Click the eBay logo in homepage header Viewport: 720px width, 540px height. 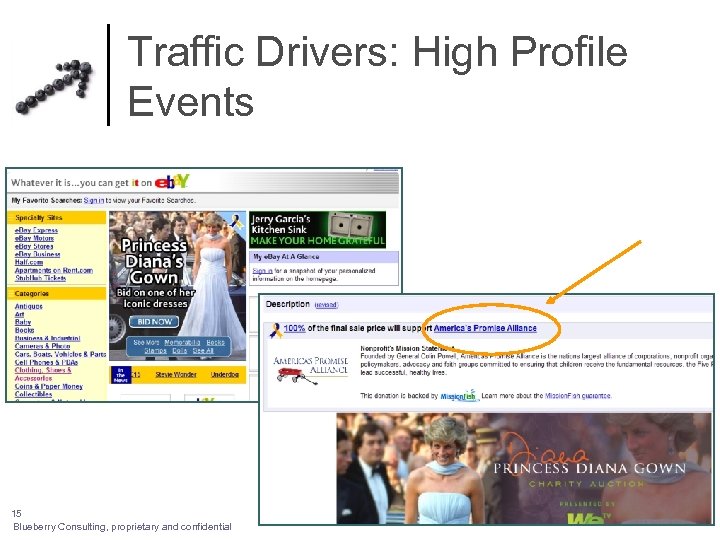[172, 182]
